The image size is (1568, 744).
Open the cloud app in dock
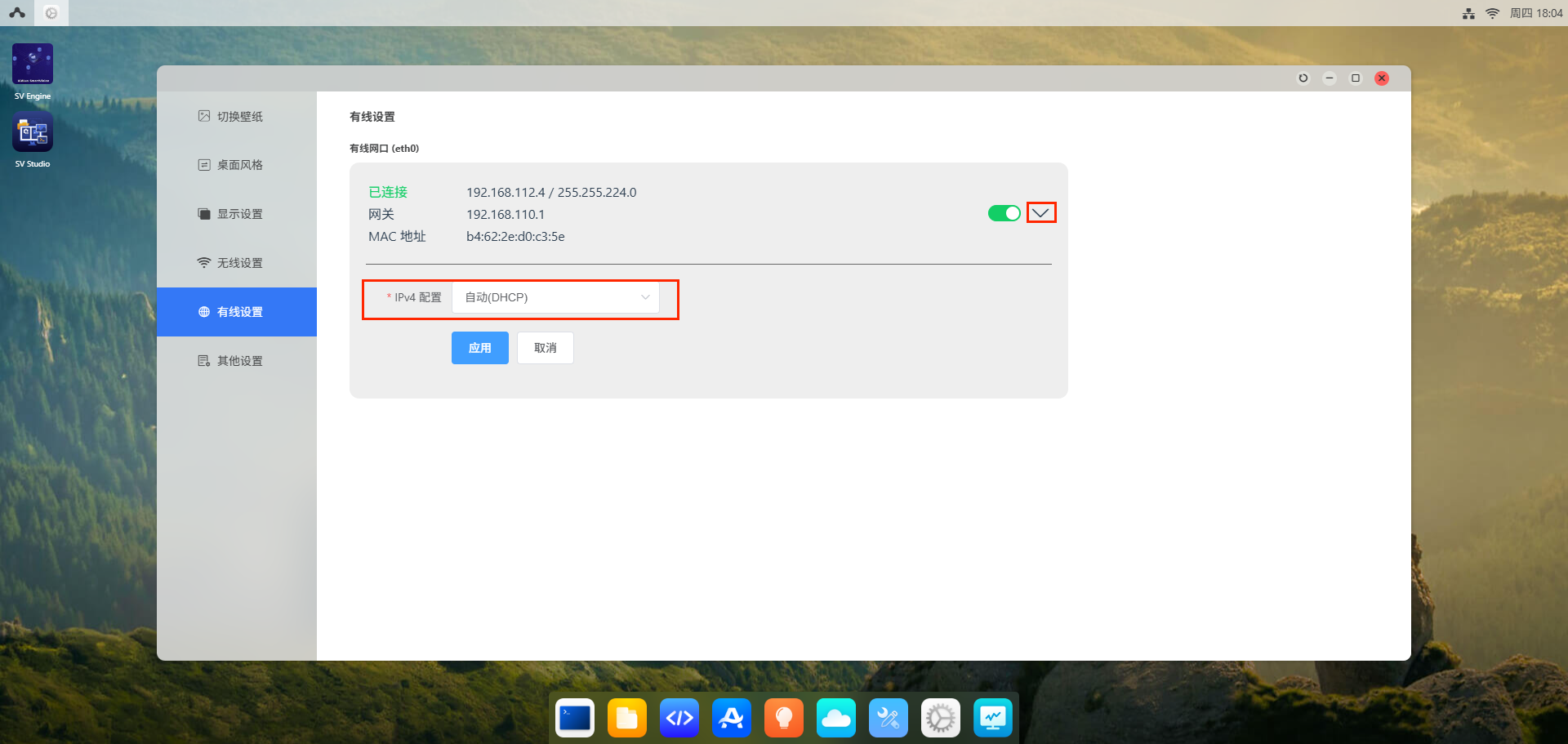pos(835,718)
